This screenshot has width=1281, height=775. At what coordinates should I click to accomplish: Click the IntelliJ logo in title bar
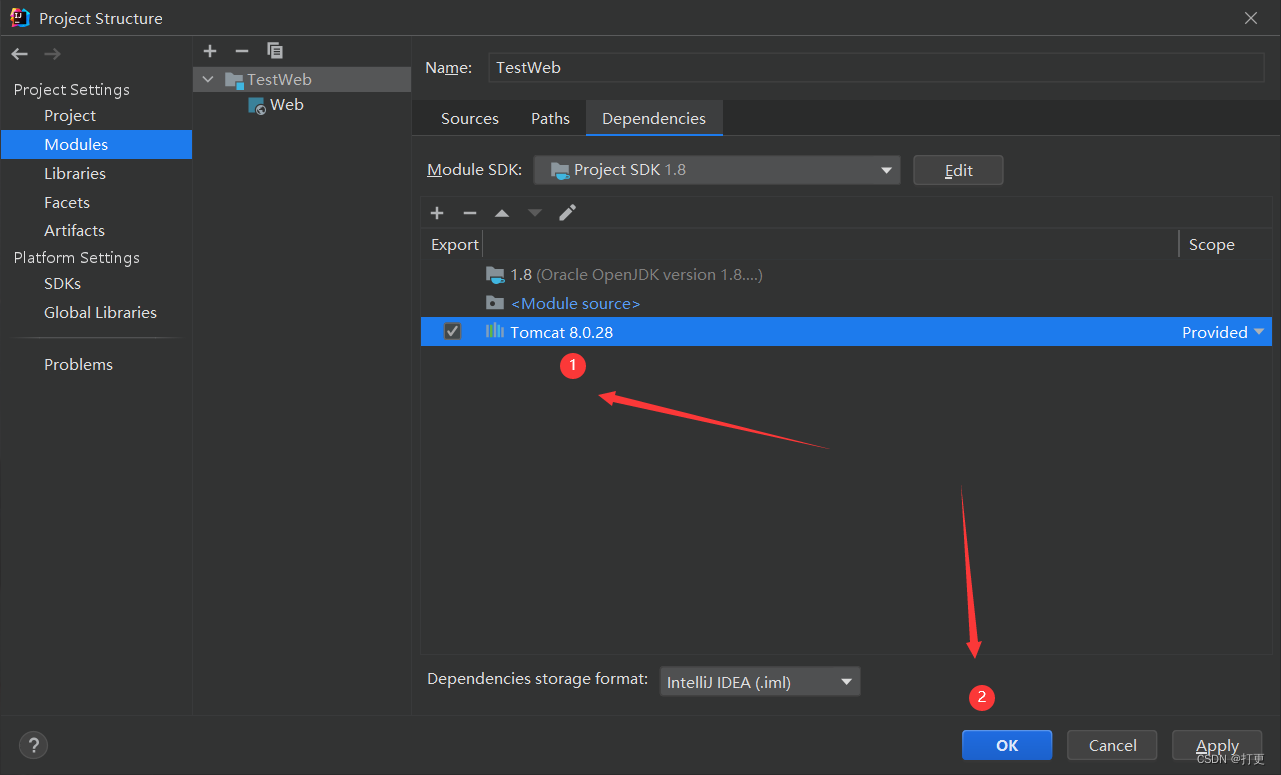pyautogui.click(x=20, y=18)
